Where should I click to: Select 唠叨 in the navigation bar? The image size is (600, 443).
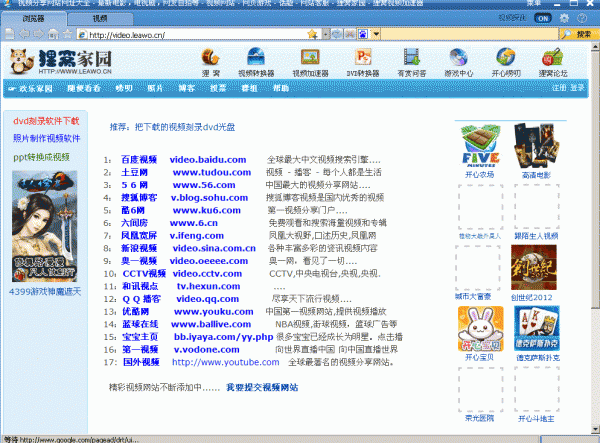click(x=124, y=88)
